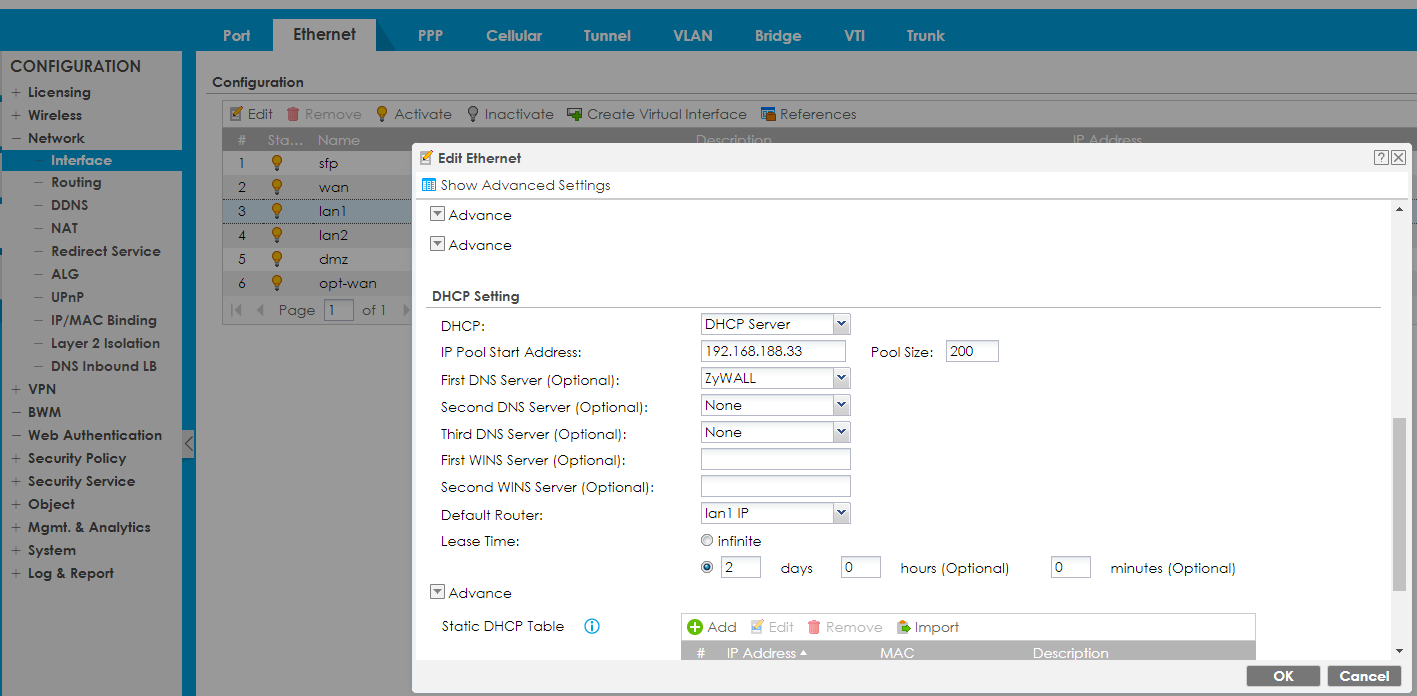Select the days radio option for Lease Time
1417x696 pixels.
[x=707, y=566]
